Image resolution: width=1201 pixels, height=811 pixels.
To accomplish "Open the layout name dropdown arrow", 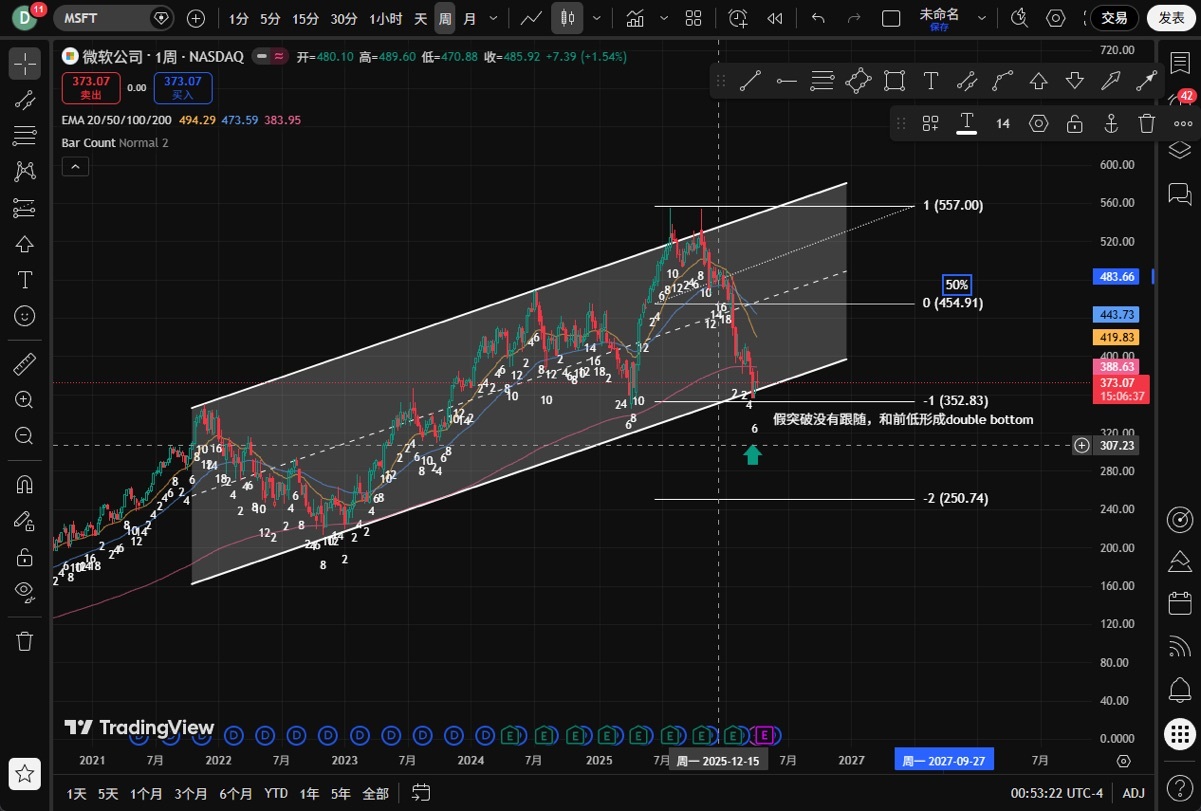I will tap(983, 18).
